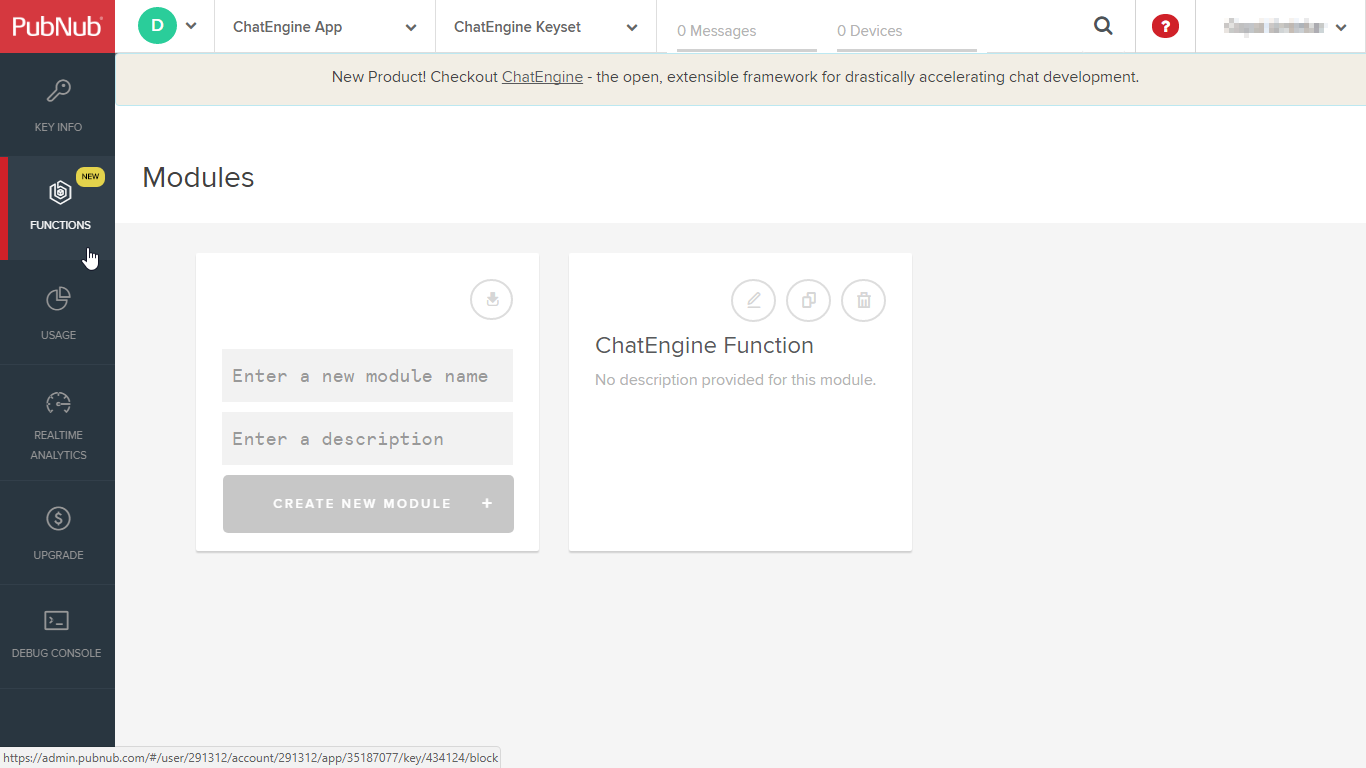Open the ChatEngine App dropdown
The height and width of the screenshot is (768, 1366).
(325, 27)
